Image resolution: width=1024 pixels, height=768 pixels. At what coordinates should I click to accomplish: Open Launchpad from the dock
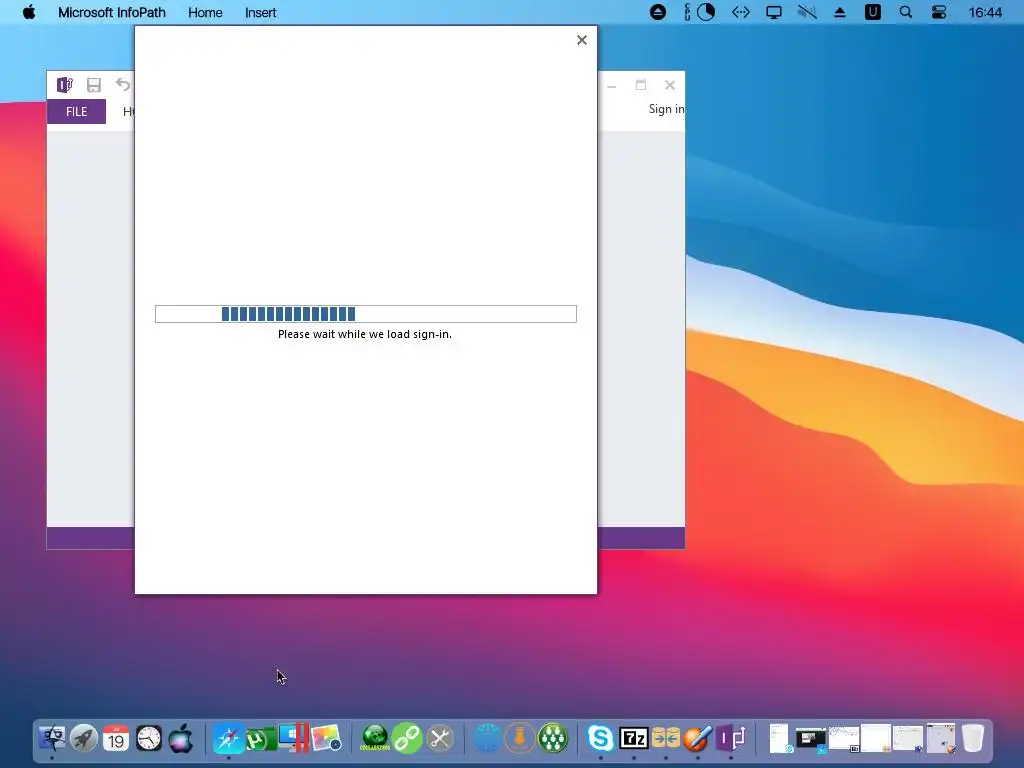84,739
